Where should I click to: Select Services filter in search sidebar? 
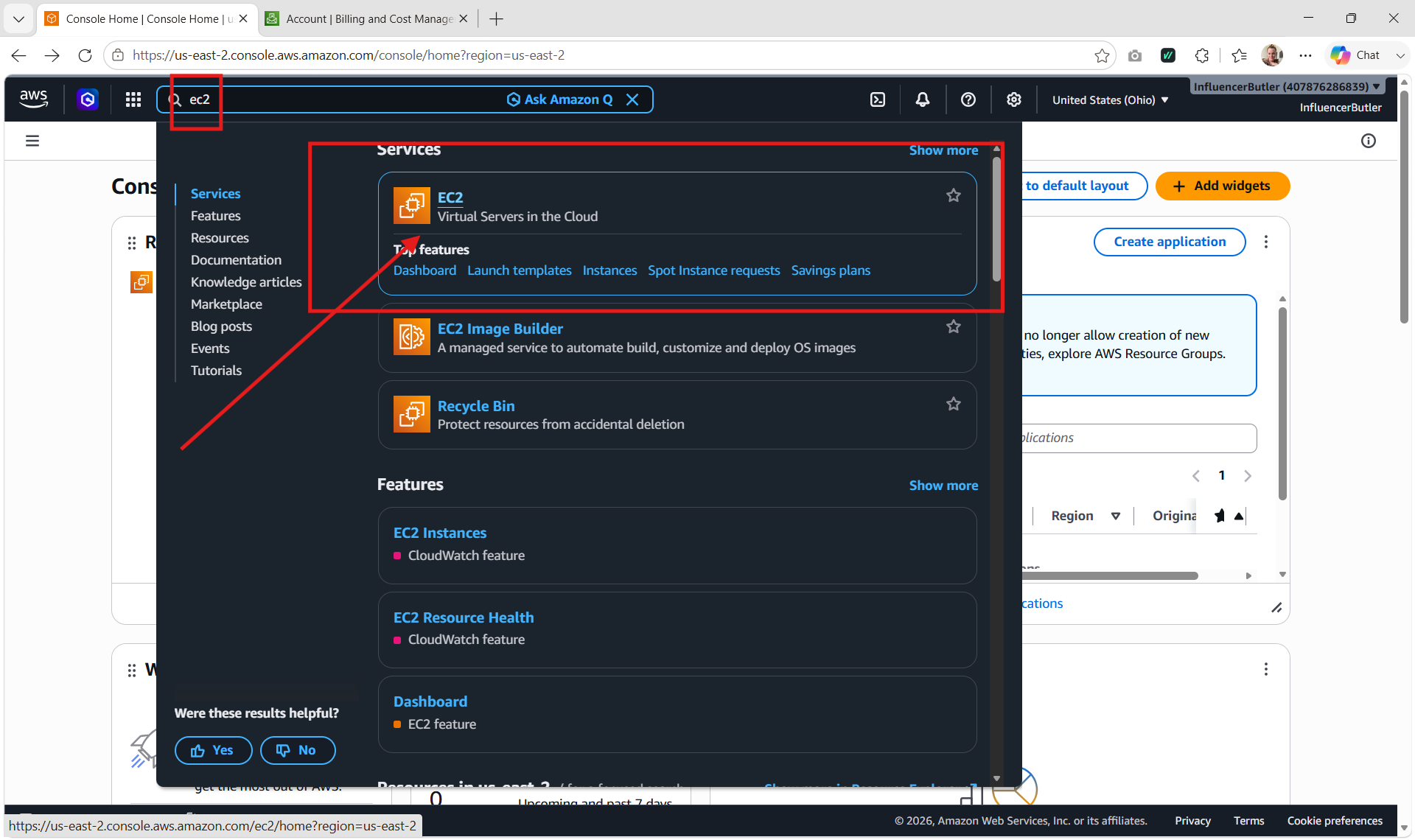[x=215, y=194]
